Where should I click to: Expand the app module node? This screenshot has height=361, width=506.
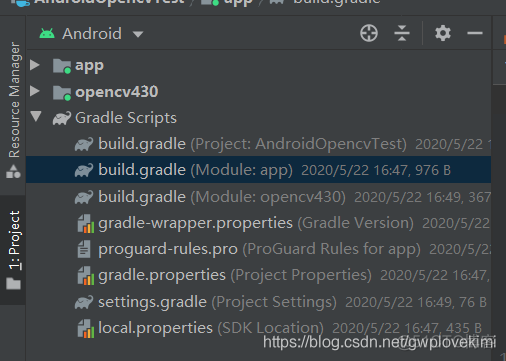click(35, 65)
